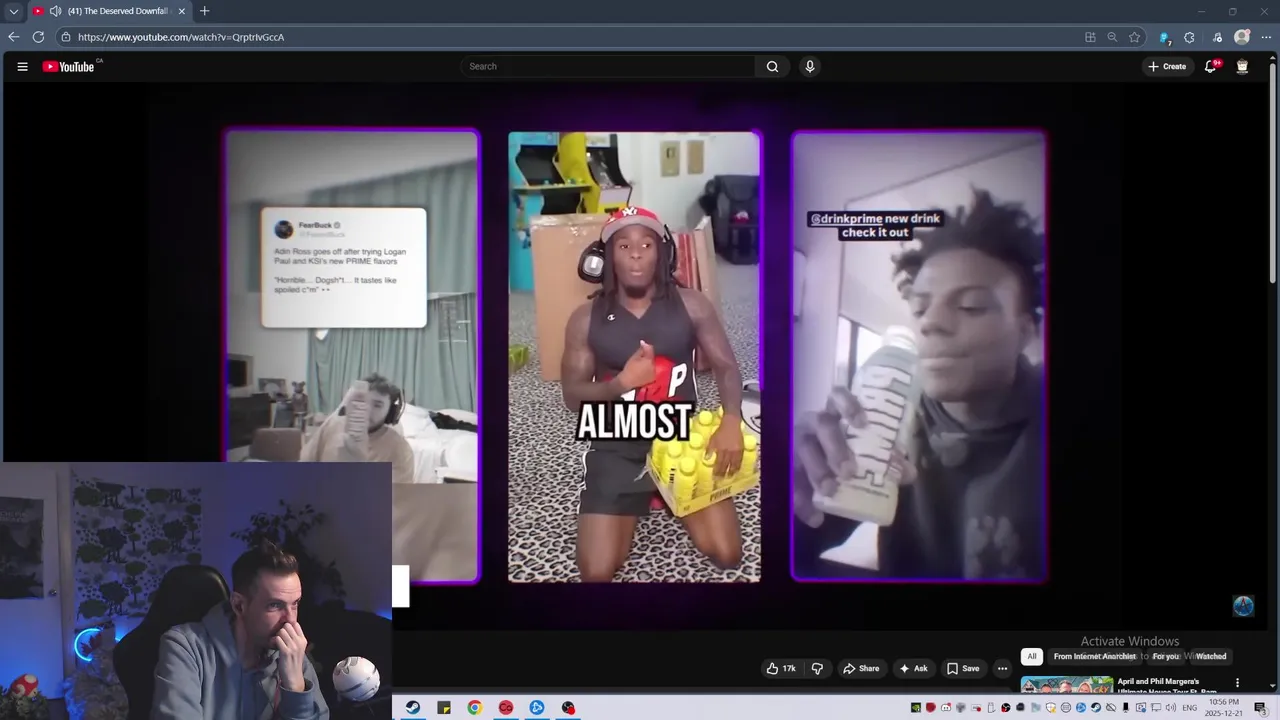Image resolution: width=1280 pixels, height=720 pixels.
Task: Close The Deserved Downfall tab
Action: [182, 11]
